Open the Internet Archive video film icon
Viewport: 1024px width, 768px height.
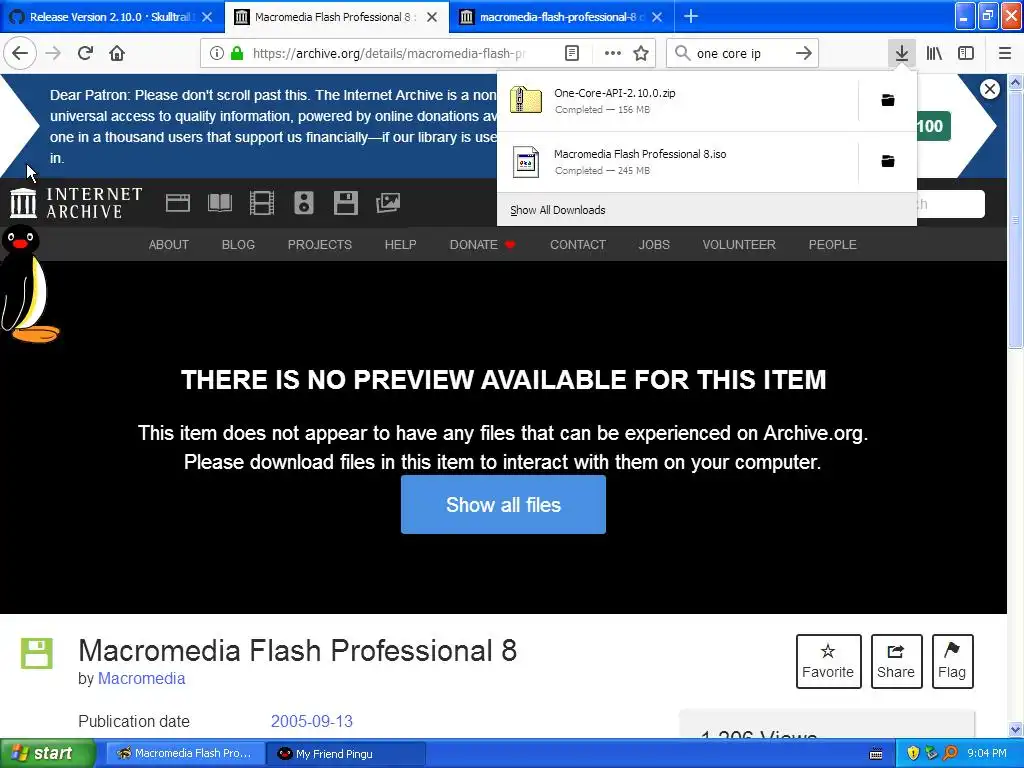click(262, 203)
